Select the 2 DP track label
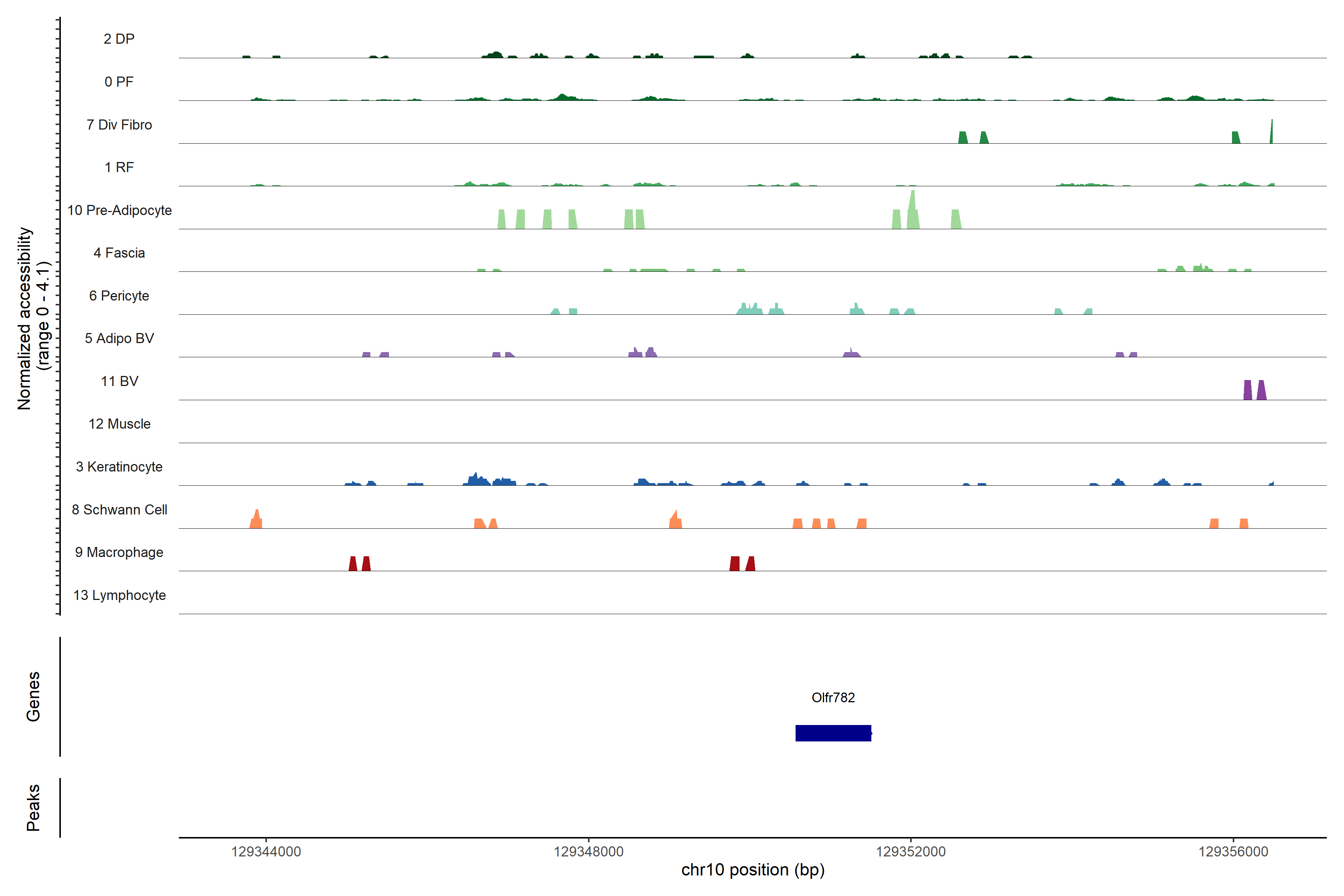The image size is (1344, 896). coord(119,39)
